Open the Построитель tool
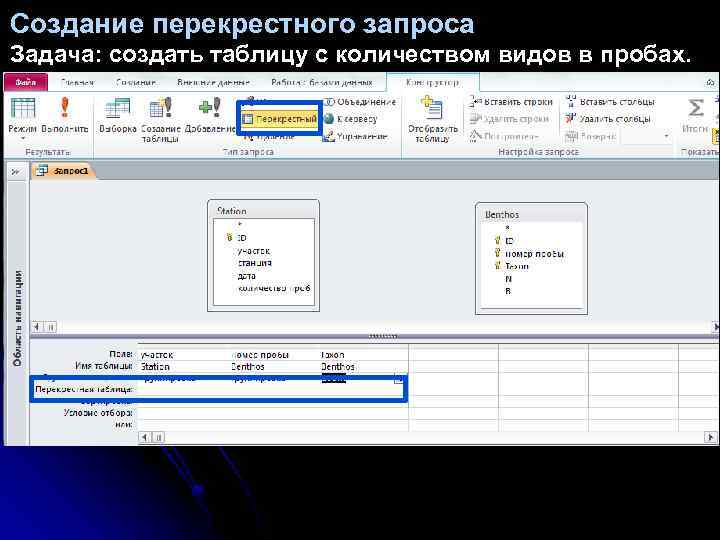Screen dimensions: 720x540 504,136
